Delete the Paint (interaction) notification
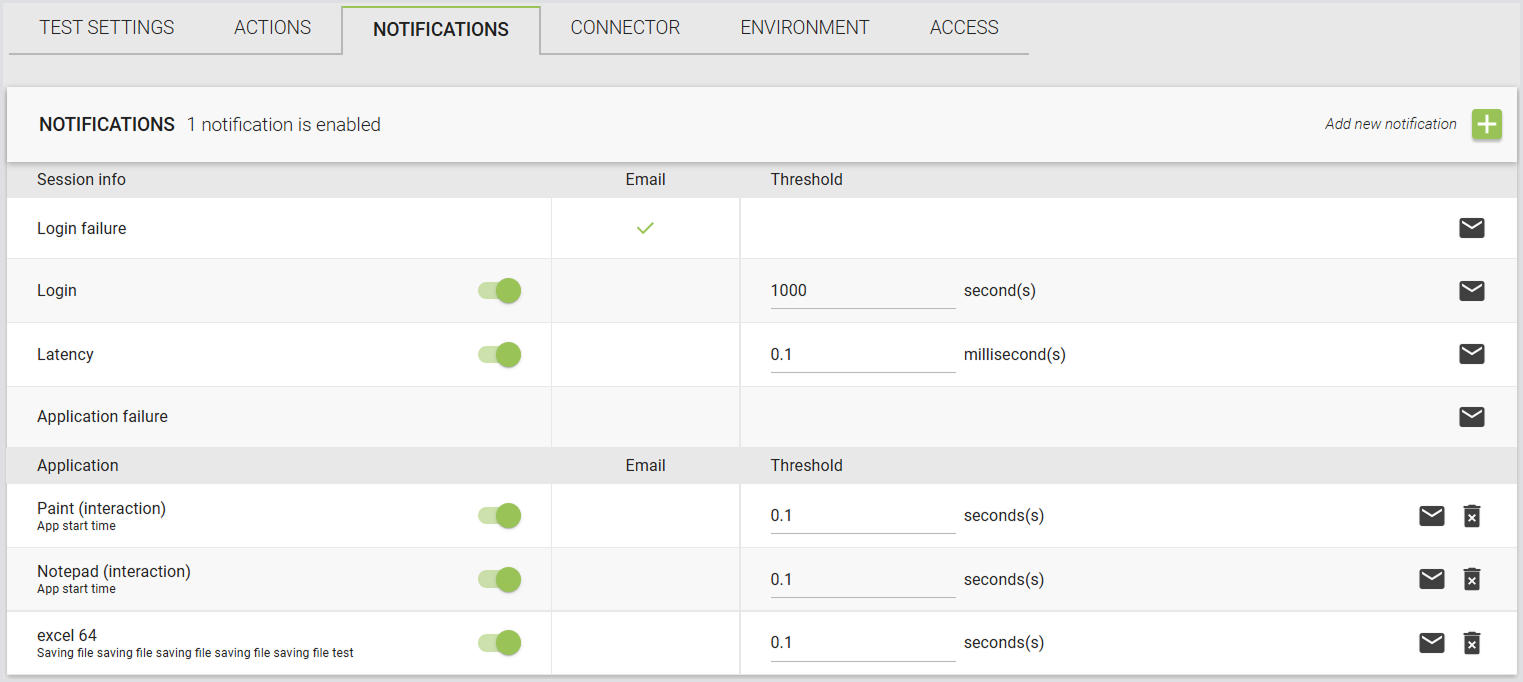Screen dimensions: 1523x682 (1472, 516)
